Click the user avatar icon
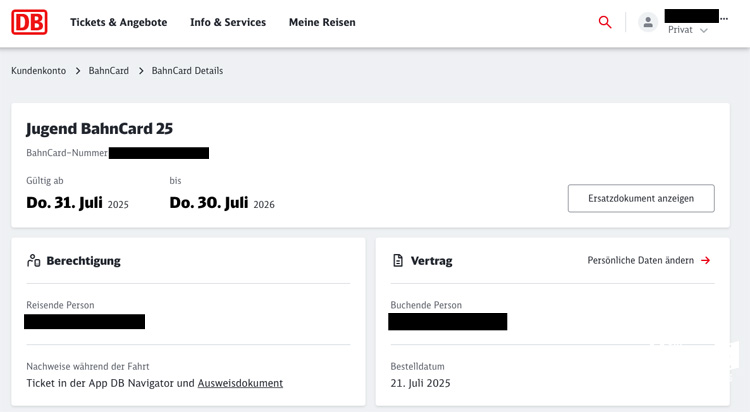Image resolution: width=750 pixels, height=412 pixels. click(648, 22)
